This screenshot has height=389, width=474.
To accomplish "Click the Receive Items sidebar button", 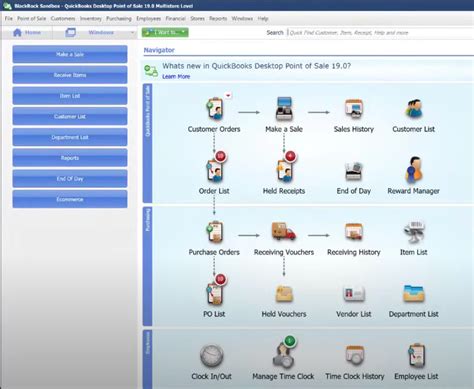I will pyautogui.click(x=70, y=75).
